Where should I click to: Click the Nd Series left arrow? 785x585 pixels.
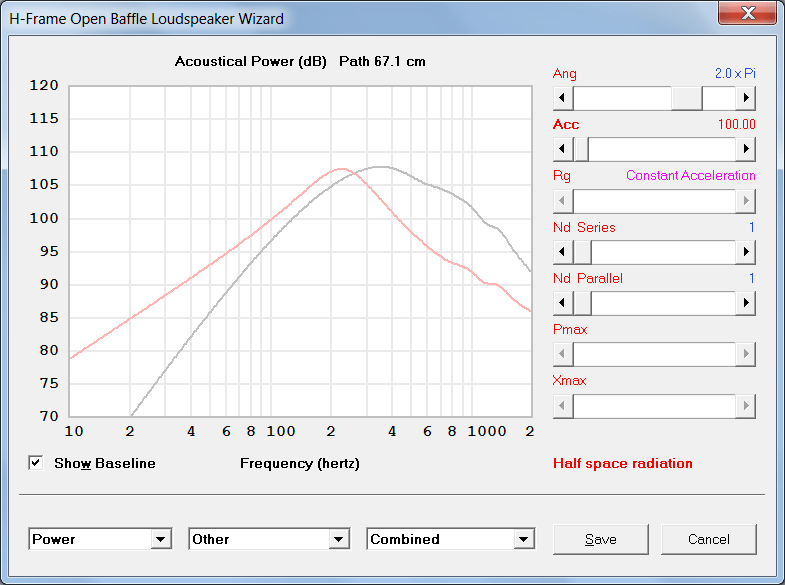point(563,252)
